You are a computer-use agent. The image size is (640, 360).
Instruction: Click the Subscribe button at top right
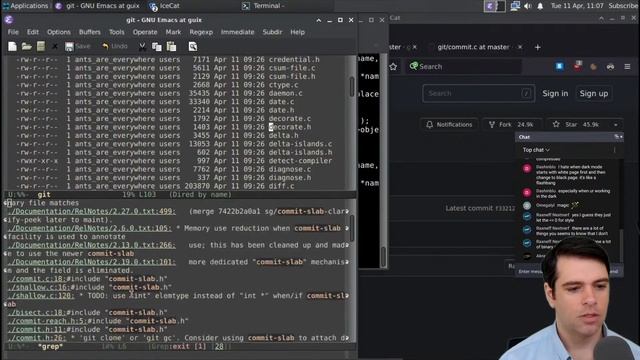click(x=623, y=6)
